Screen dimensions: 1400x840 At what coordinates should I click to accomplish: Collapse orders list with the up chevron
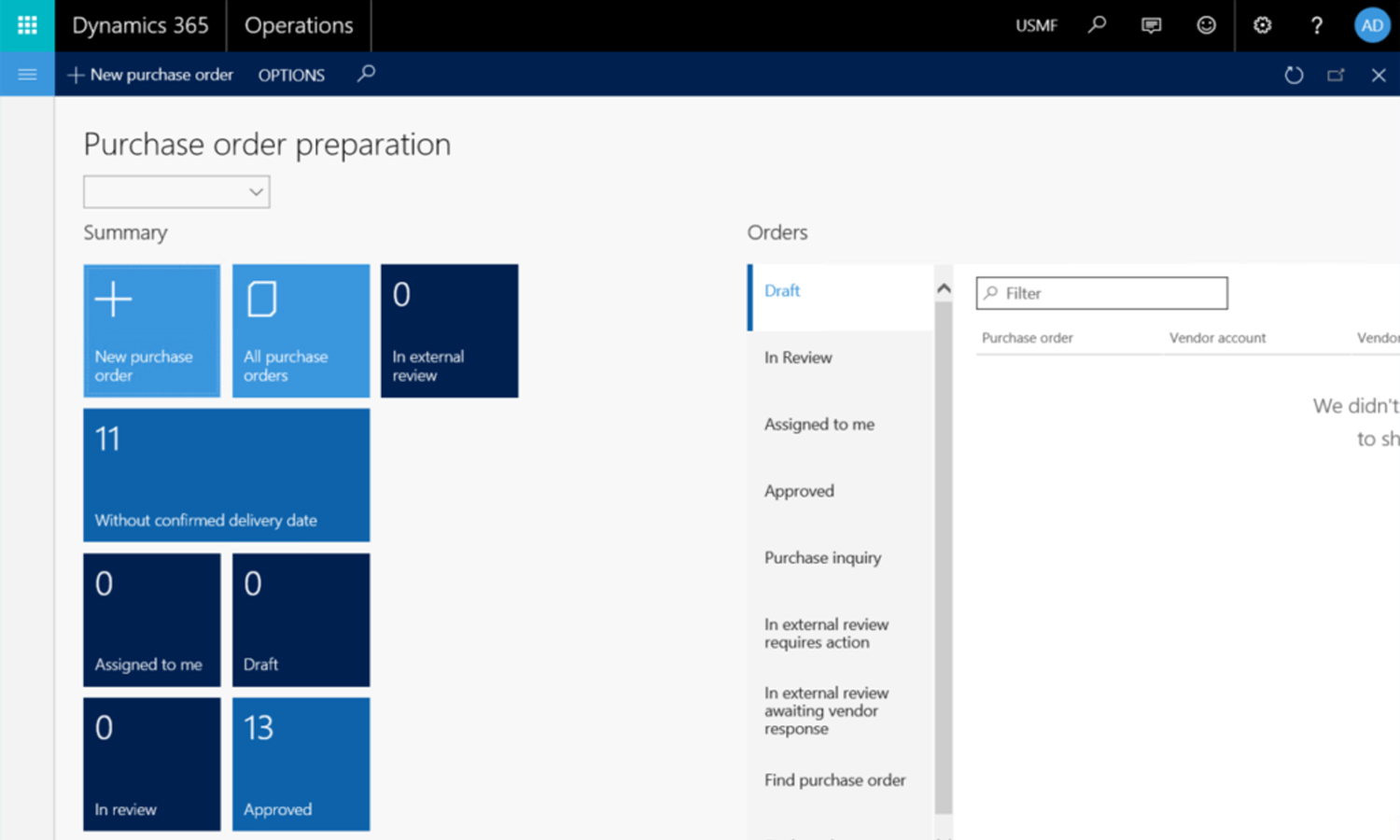[x=944, y=288]
